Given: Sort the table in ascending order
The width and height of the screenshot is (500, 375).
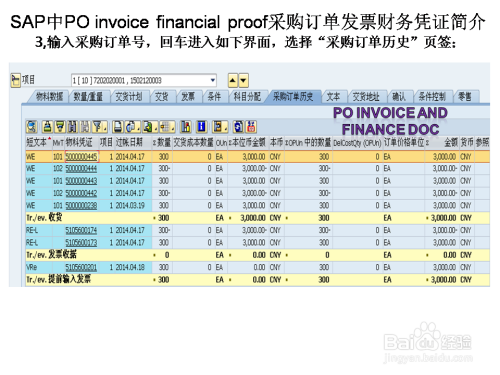Looking at the screenshot, I should click(x=47, y=127).
